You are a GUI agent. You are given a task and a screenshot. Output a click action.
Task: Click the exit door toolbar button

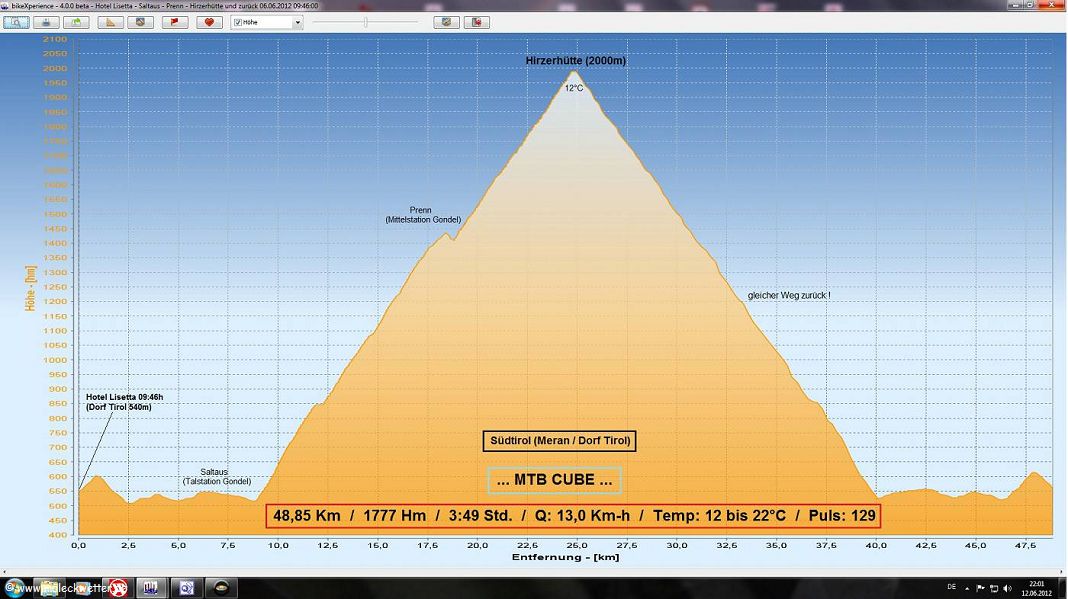pyautogui.click(x=477, y=22)
